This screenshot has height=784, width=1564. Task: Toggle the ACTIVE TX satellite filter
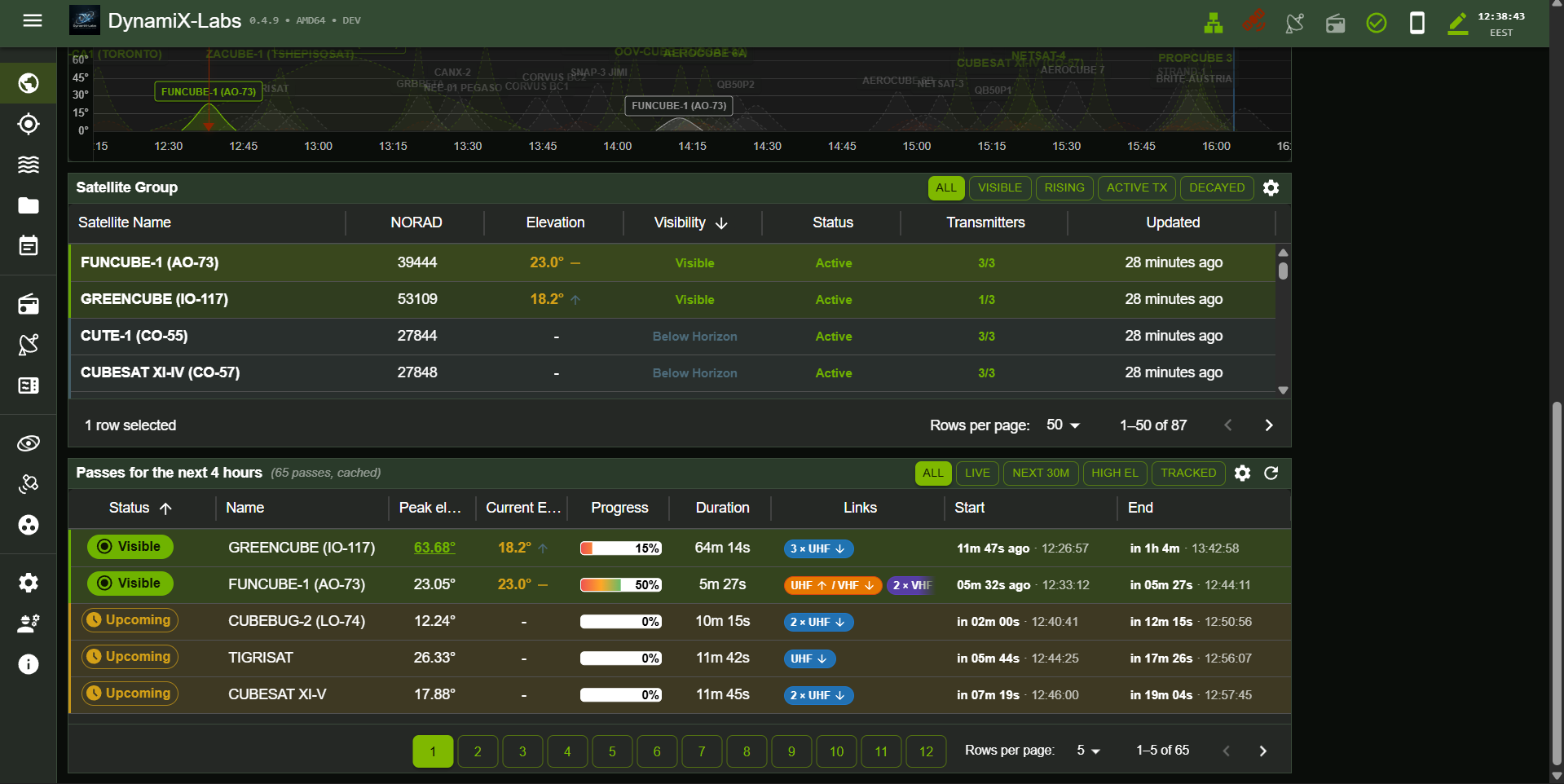[x=1137, y=188]
